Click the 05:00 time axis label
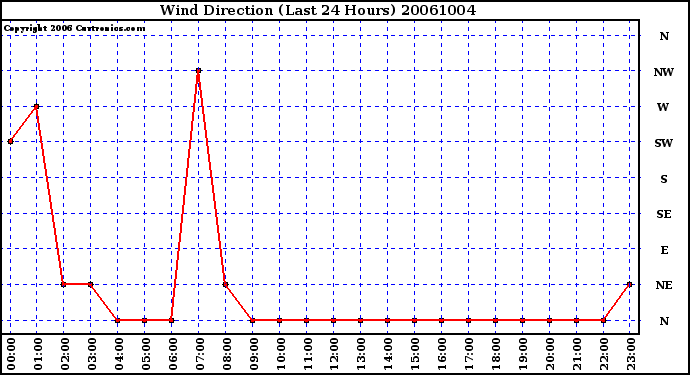 [146, 354]
